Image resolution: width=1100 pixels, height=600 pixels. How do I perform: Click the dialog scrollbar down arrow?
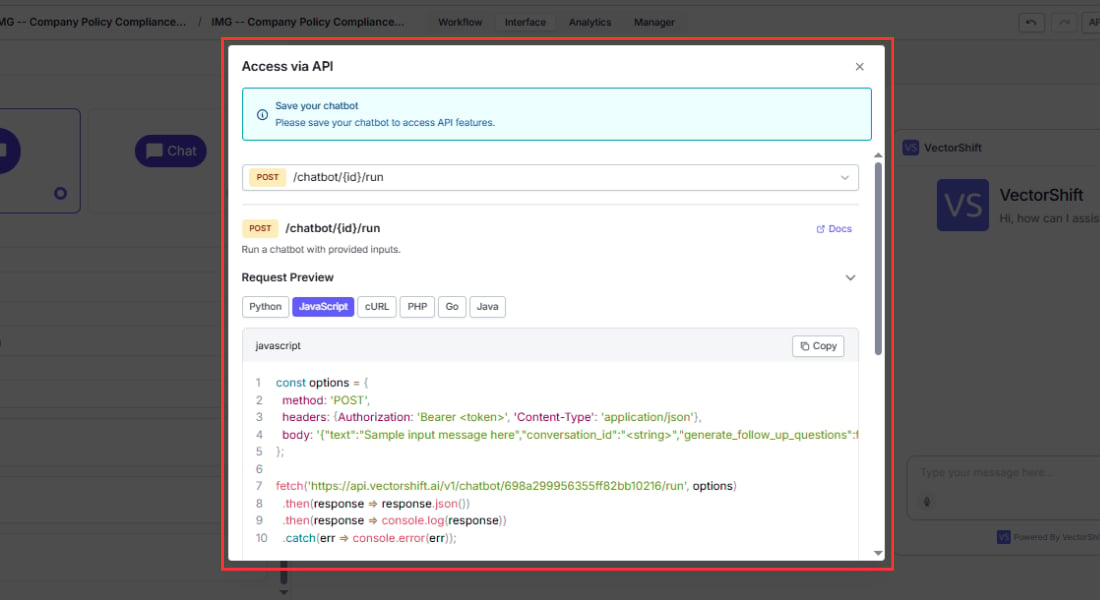coord(878,553)
